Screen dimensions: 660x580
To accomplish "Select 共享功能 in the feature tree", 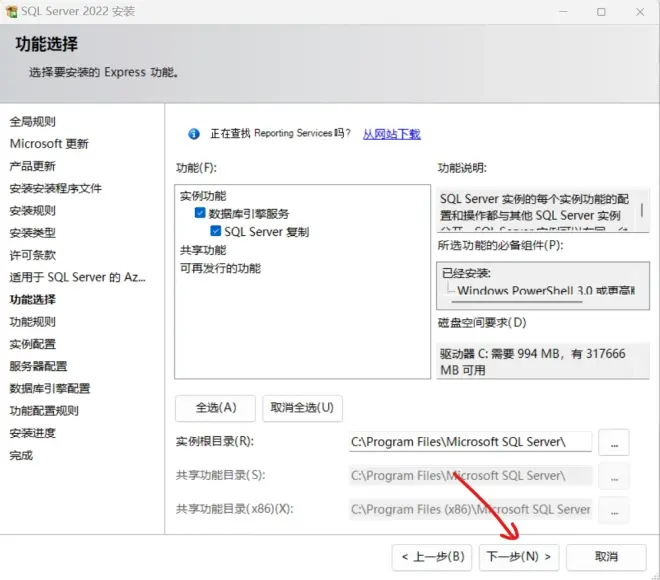I will click(203, 250).
